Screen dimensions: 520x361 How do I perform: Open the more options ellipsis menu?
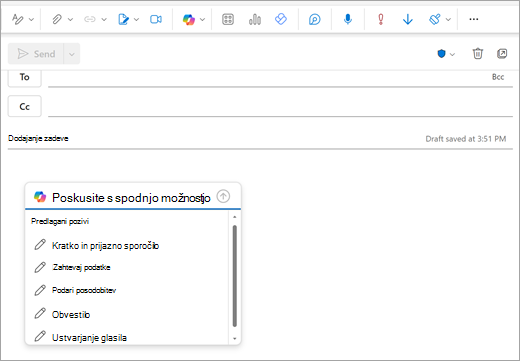474,19
